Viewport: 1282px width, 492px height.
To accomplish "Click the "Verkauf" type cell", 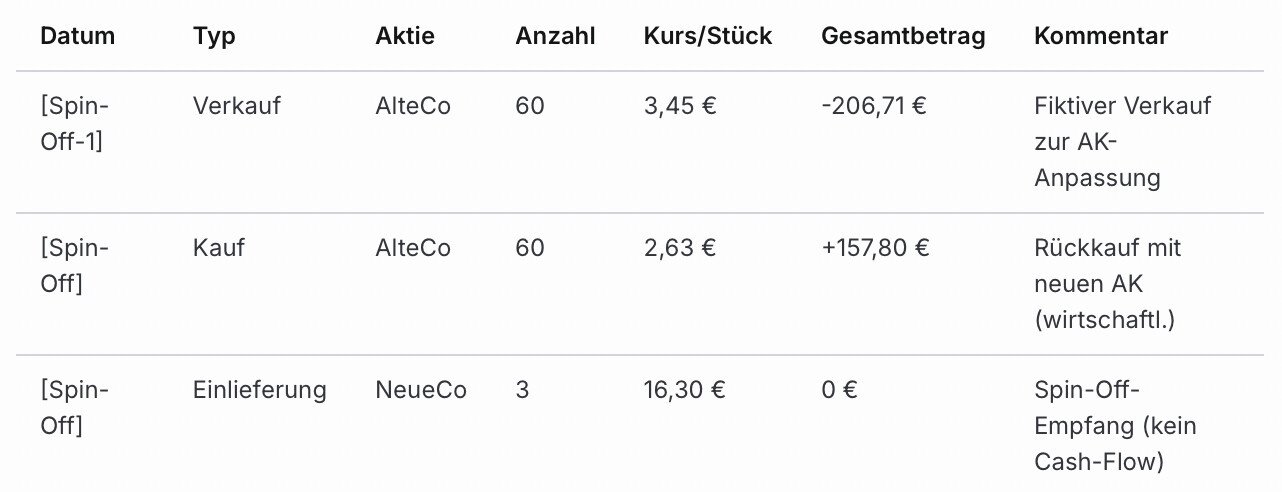I will [237, 106].
